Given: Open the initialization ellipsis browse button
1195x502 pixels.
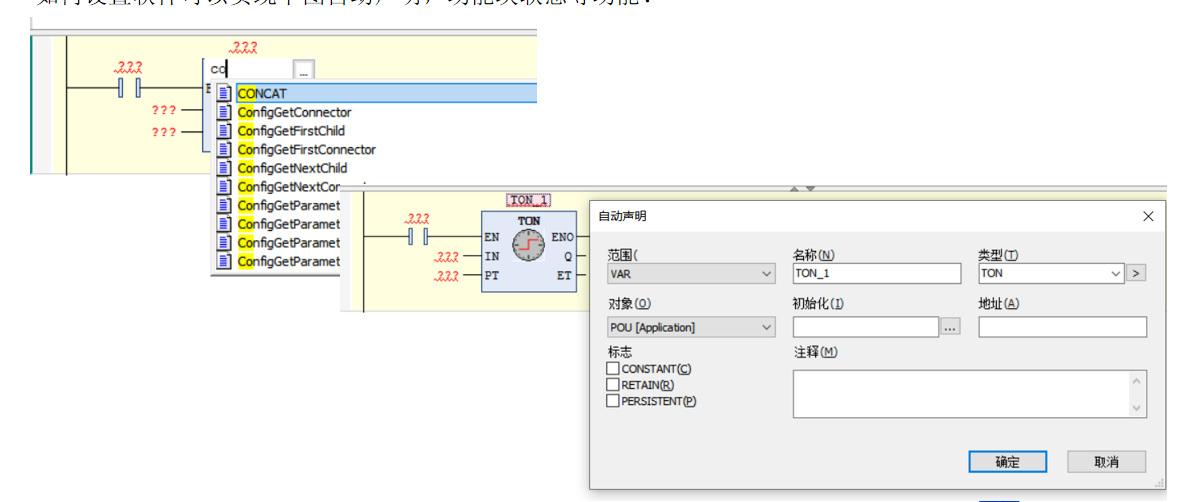Looking at the screenshot, I should pyautogui.click(x=950, y=327).
